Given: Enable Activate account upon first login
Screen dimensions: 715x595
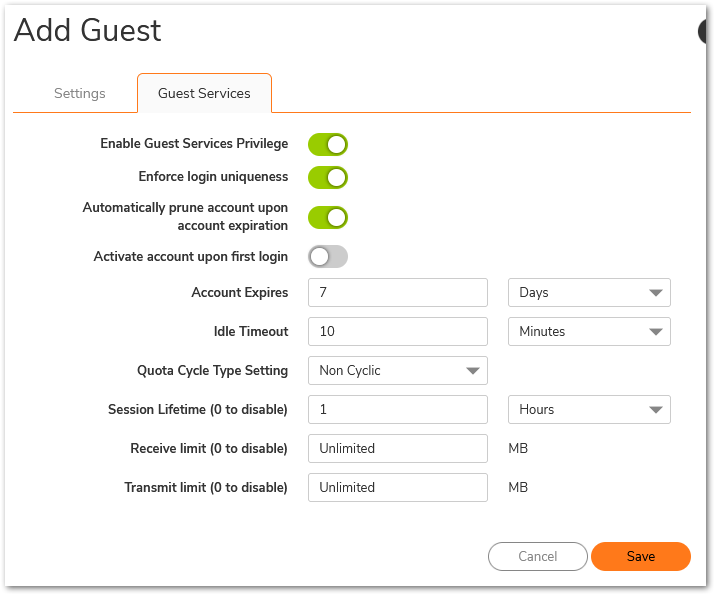Looking at the screenshot, I should click(x=327, y=257).
